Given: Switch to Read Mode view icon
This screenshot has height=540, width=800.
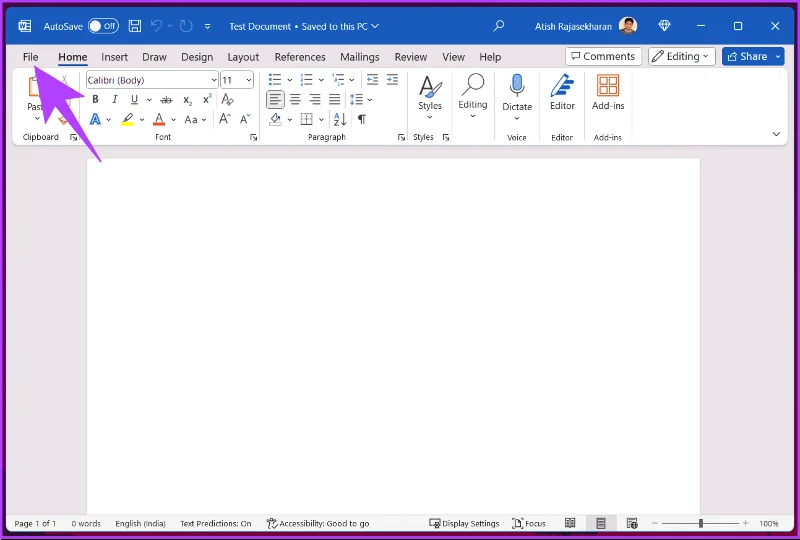Looking at the screenshot, I should pyautogui.click(x=570, y=523).
